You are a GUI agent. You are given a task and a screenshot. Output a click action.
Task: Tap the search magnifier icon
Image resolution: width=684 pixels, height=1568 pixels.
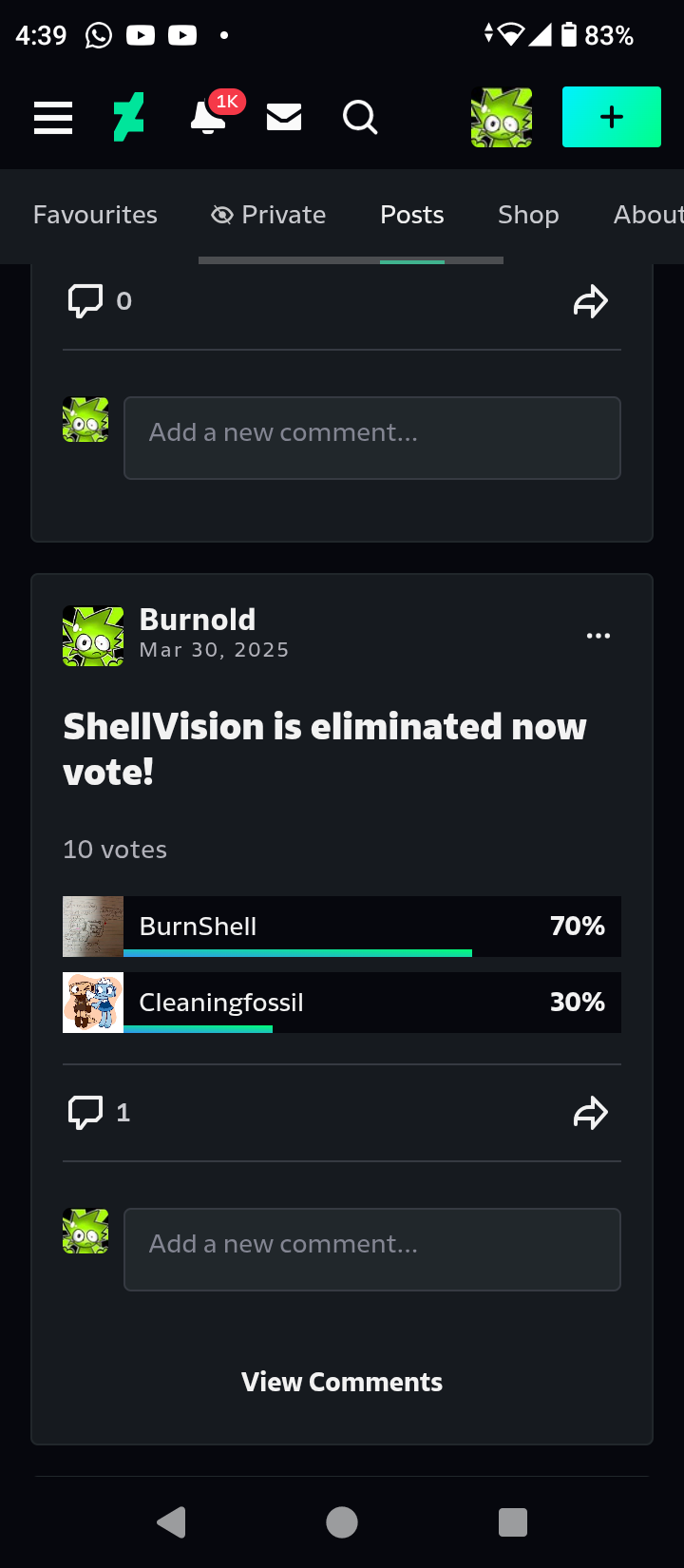(360, 118)
